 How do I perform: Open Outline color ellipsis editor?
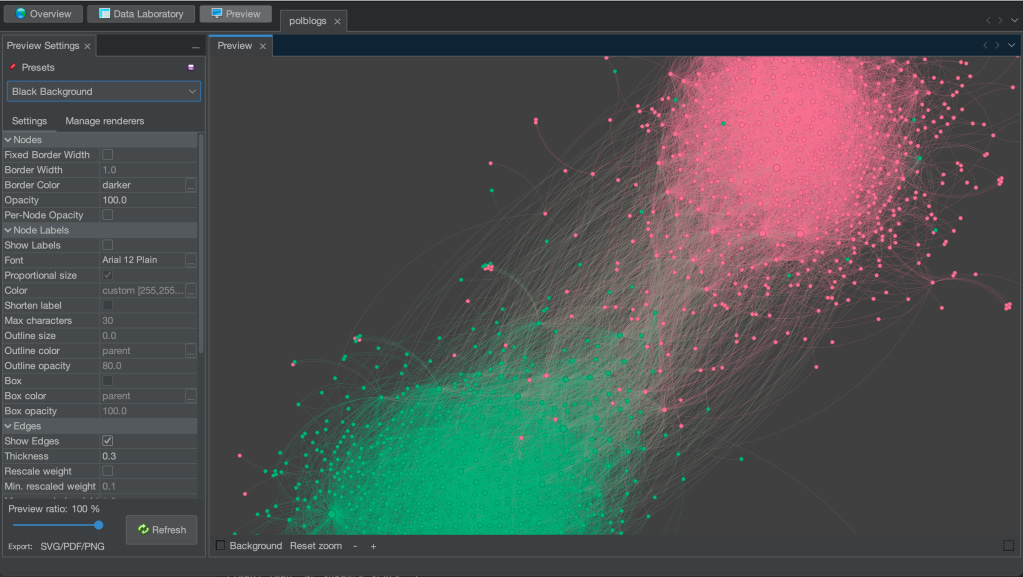point(191,351)
